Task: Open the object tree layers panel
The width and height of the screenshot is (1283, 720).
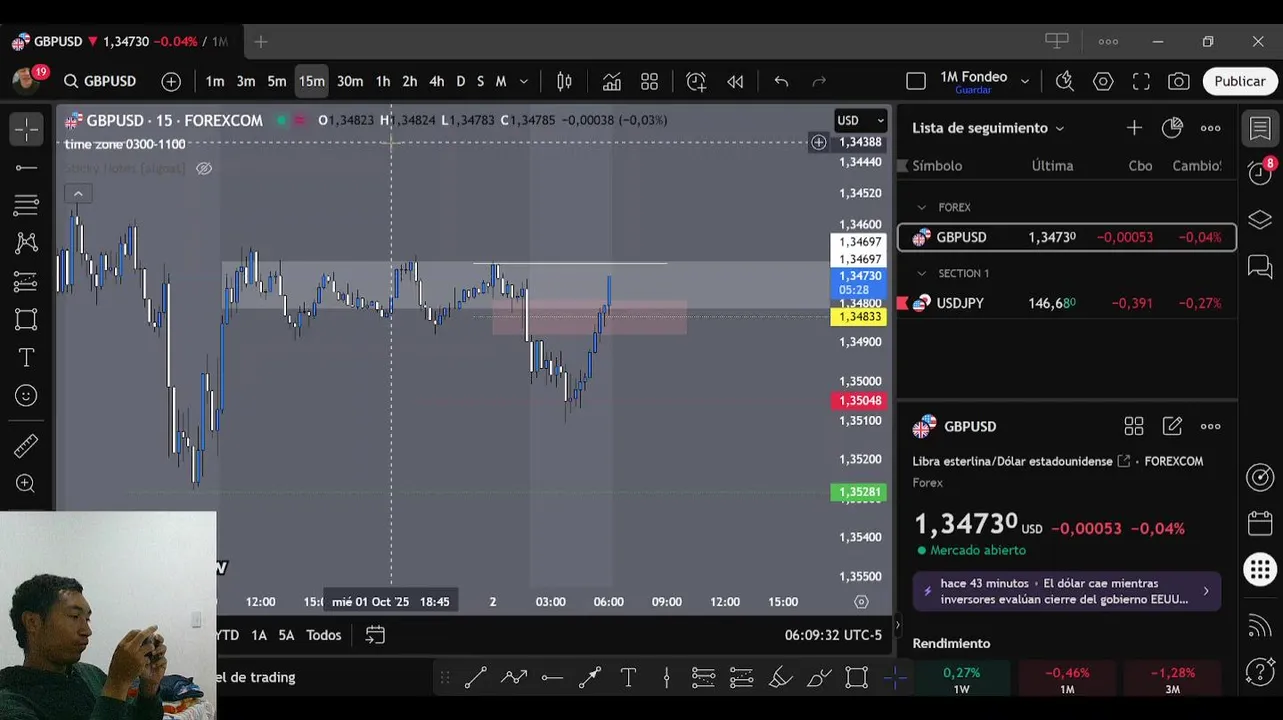Action: [1260, 220]
